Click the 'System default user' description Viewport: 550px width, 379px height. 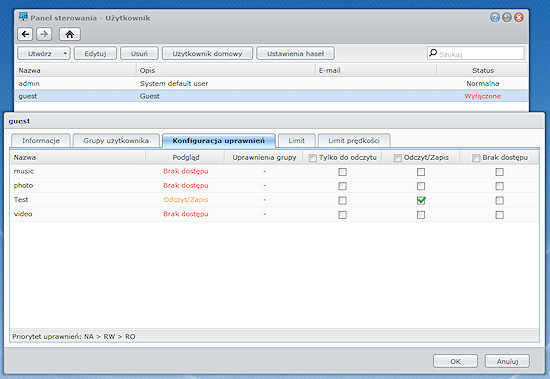click(174, 84)
